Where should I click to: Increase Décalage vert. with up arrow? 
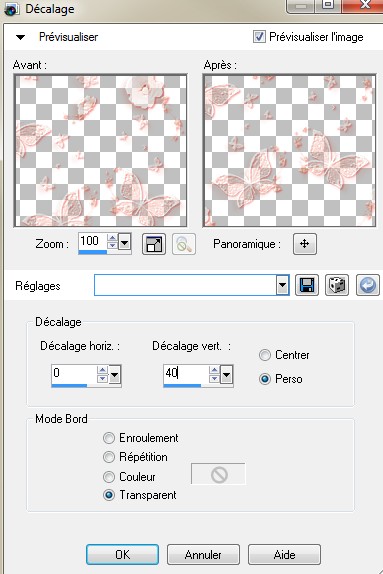(x=214, y=370)
